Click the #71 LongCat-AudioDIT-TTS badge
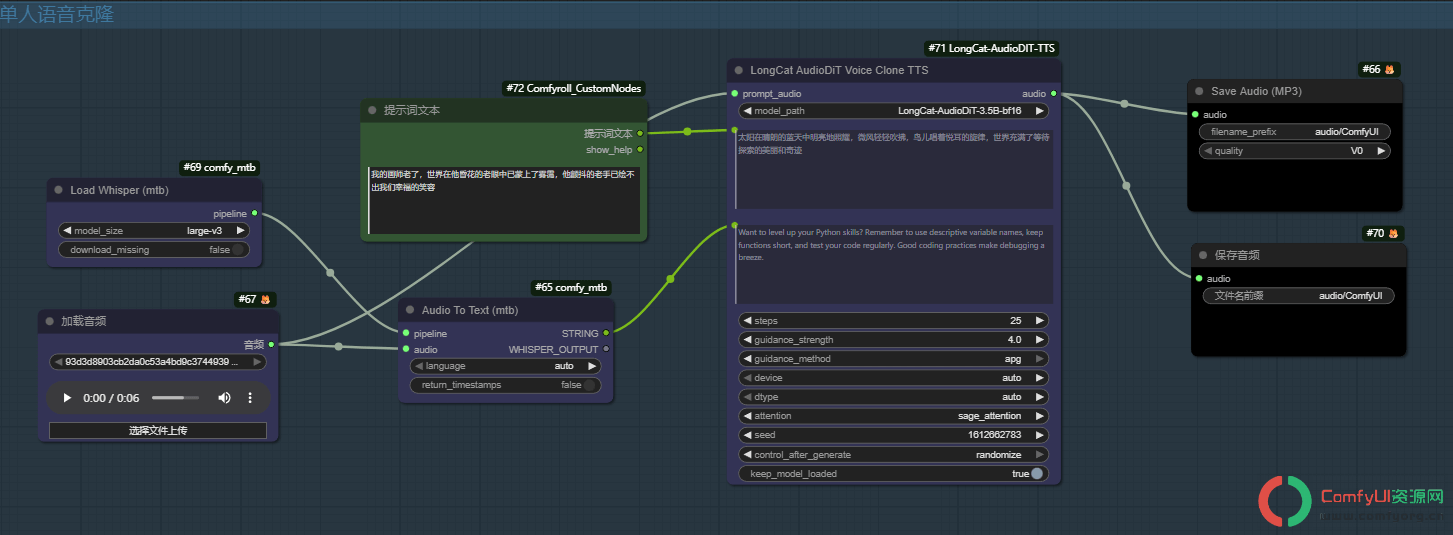1453x535 pixels. (x=991, y=48)
